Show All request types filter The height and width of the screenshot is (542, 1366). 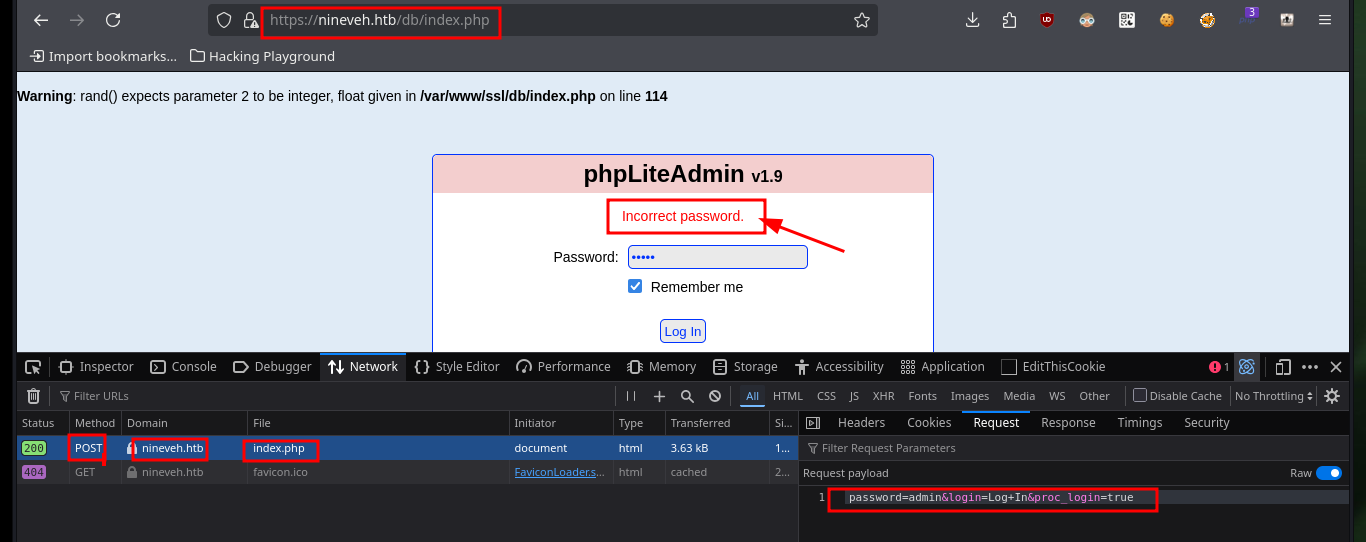tap(752, 396)
